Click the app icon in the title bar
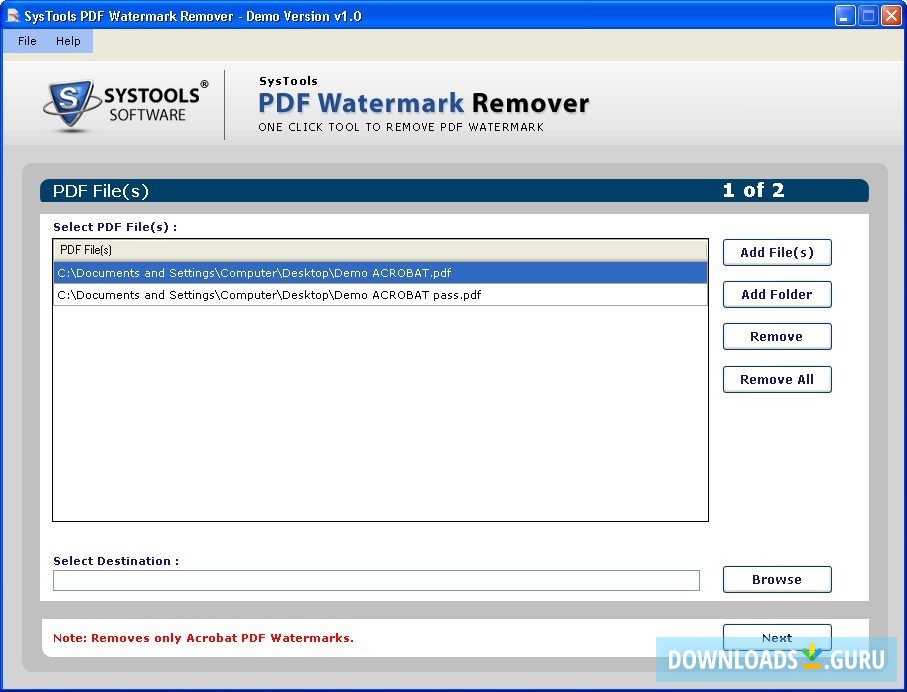Screen dimensions: 907x692 coord(12,16)
